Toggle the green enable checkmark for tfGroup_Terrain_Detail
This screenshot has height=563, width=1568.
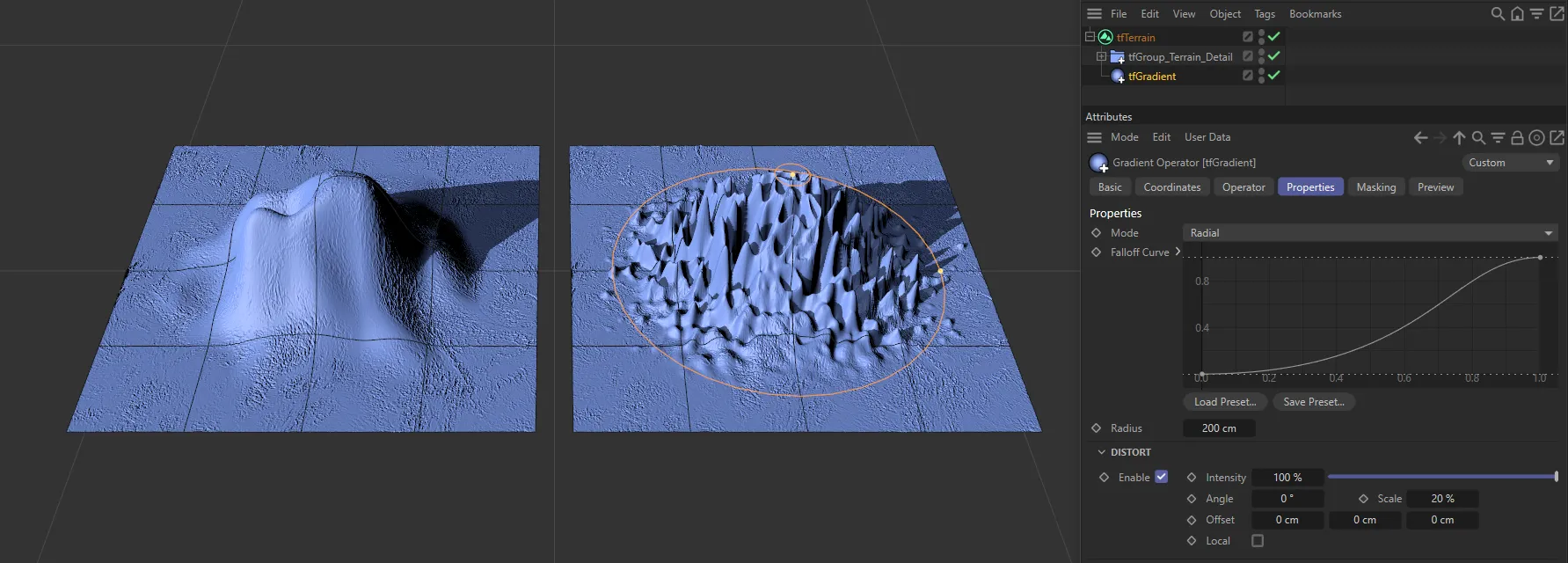(1273, 55)
